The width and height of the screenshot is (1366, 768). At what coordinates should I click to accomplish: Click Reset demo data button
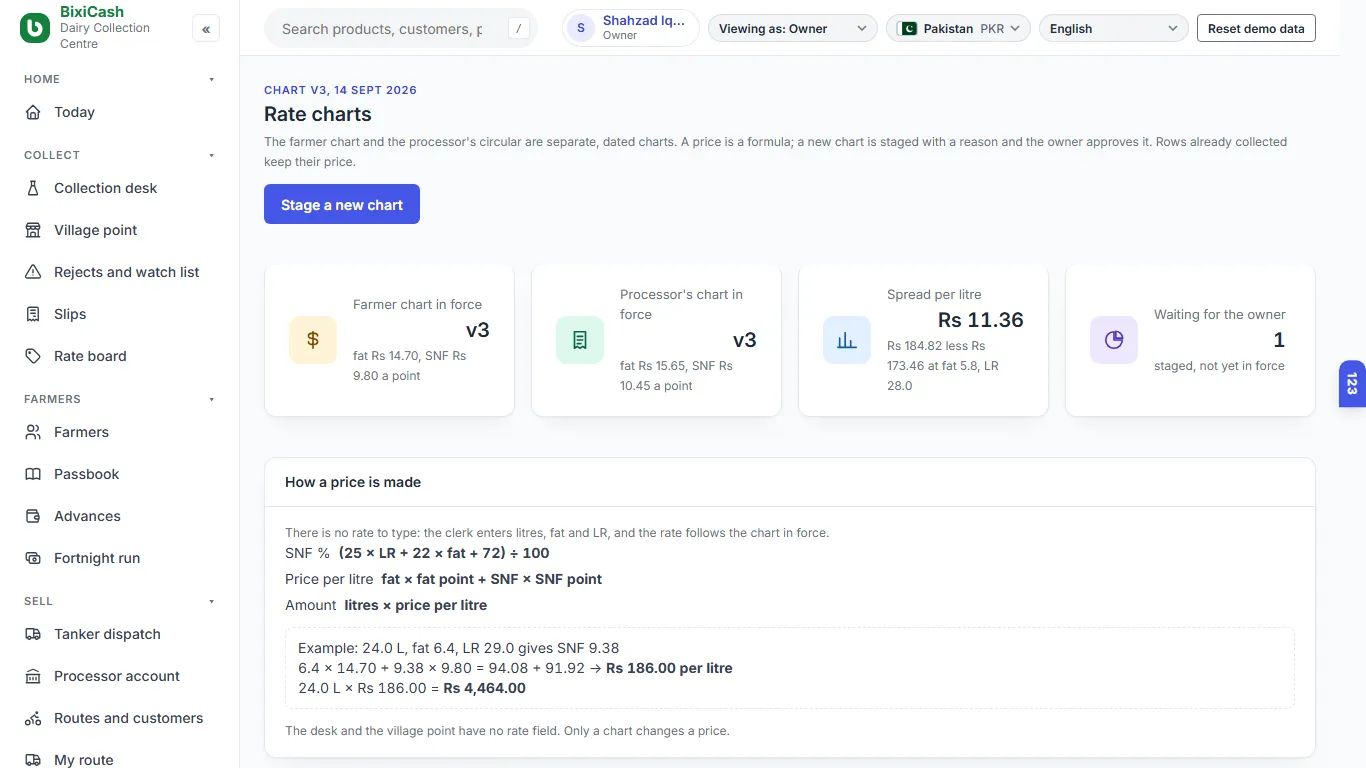click(x=1256, y=29)
